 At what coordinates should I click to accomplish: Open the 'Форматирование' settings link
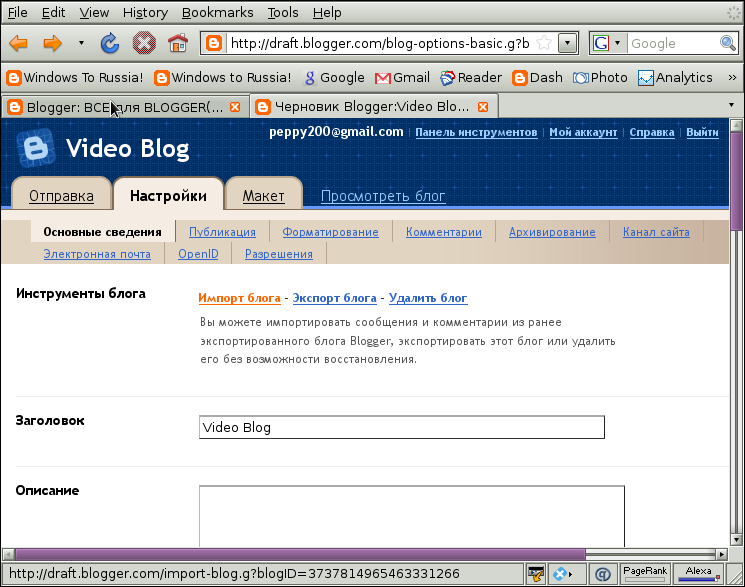click(330, 232)
